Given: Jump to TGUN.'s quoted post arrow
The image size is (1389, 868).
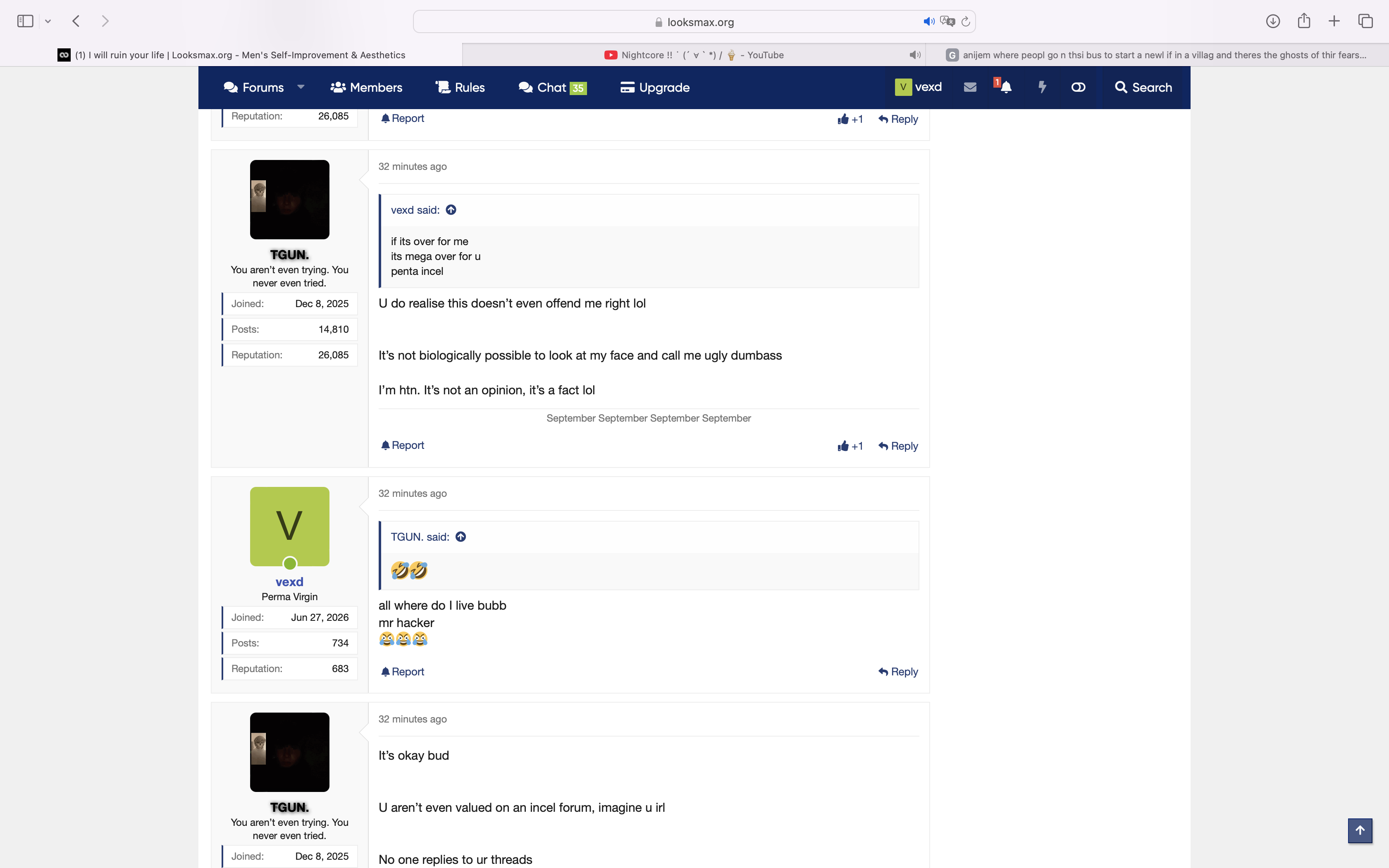Looking at the screenshot, I should click(x=461, y=537).
